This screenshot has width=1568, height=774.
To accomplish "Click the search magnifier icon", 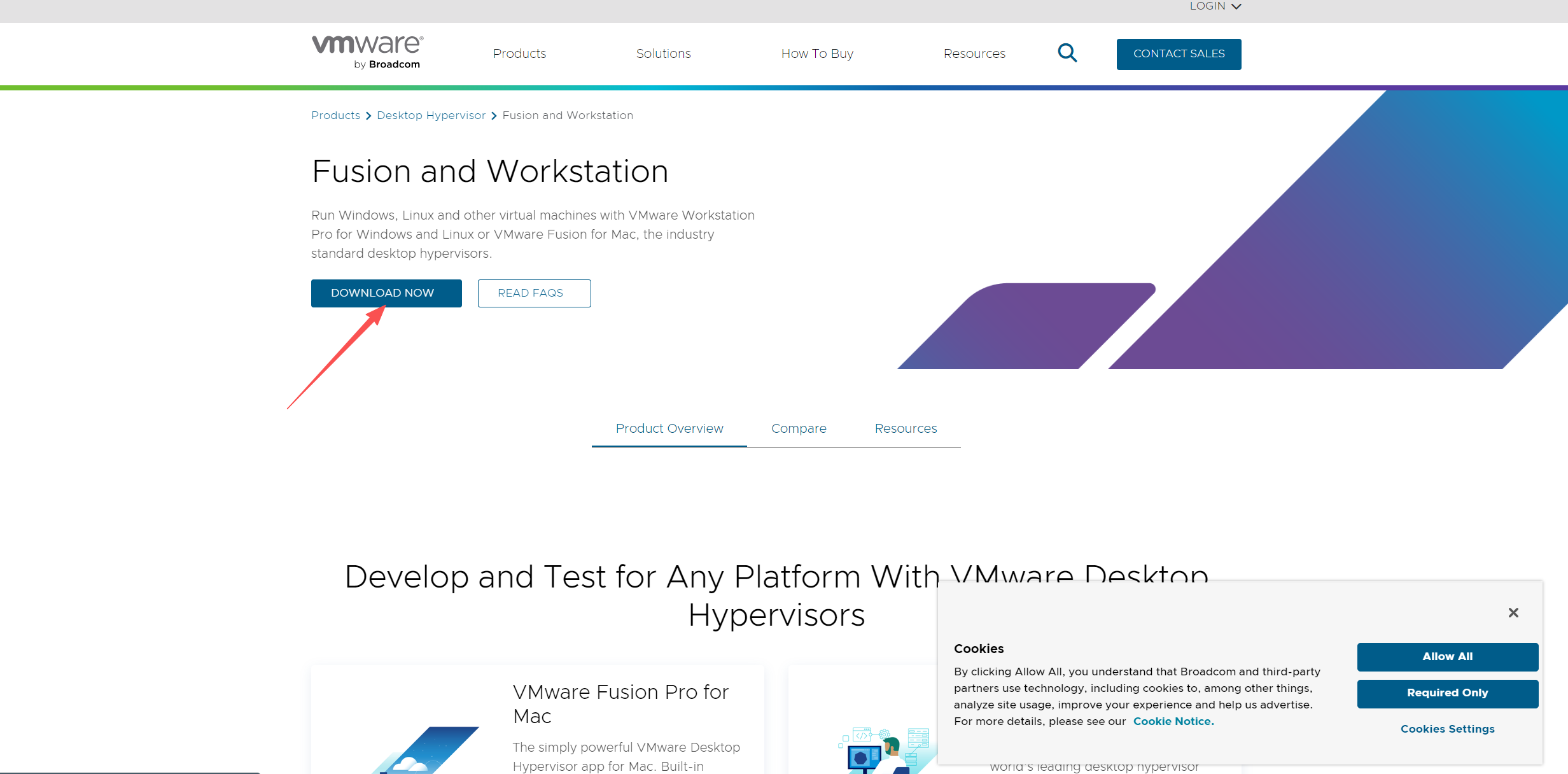I will (x=1067, y=53).
